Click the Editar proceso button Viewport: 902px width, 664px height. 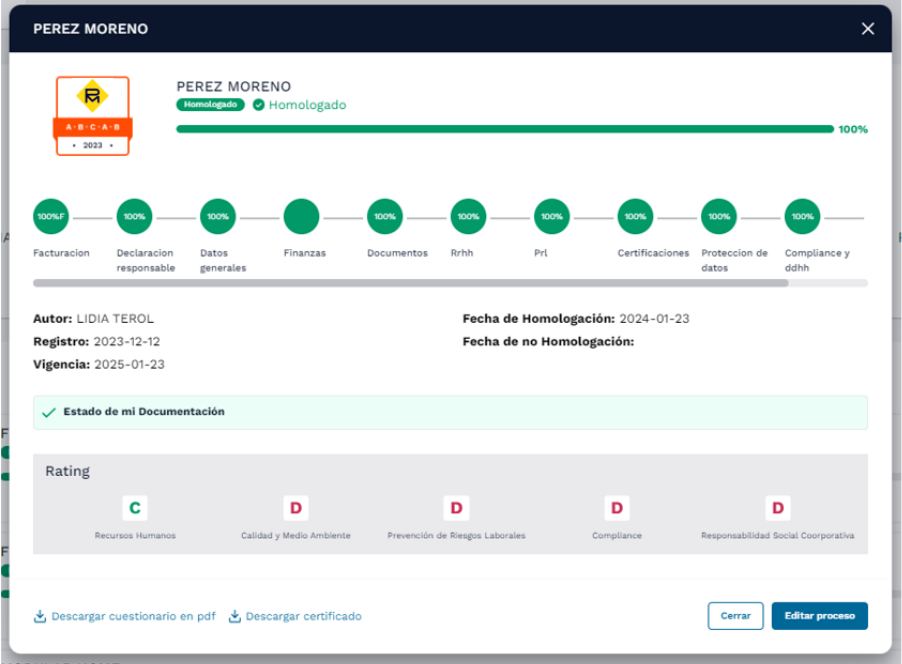click(x=819, y=616)
